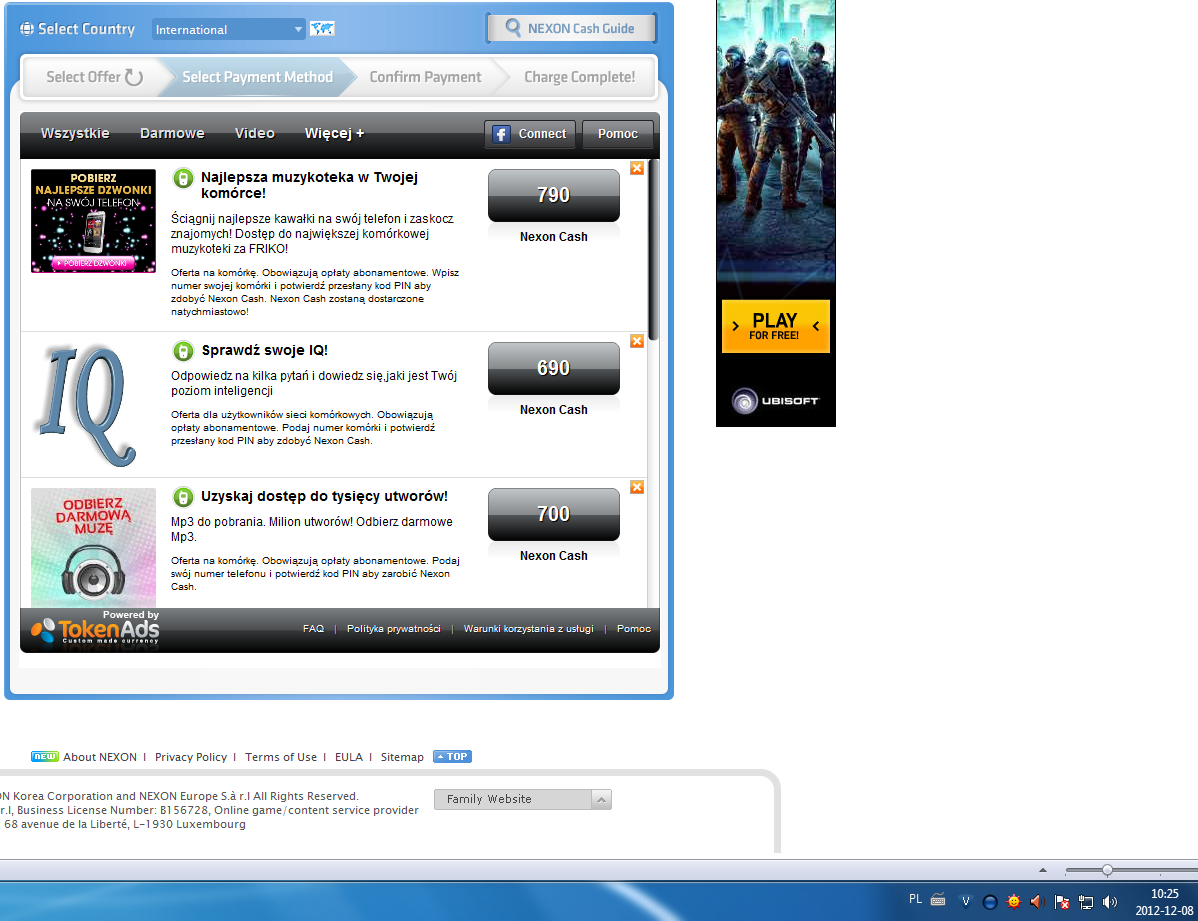
Task: Click the white volume speaker tray icon
Action: point(1110,902)
